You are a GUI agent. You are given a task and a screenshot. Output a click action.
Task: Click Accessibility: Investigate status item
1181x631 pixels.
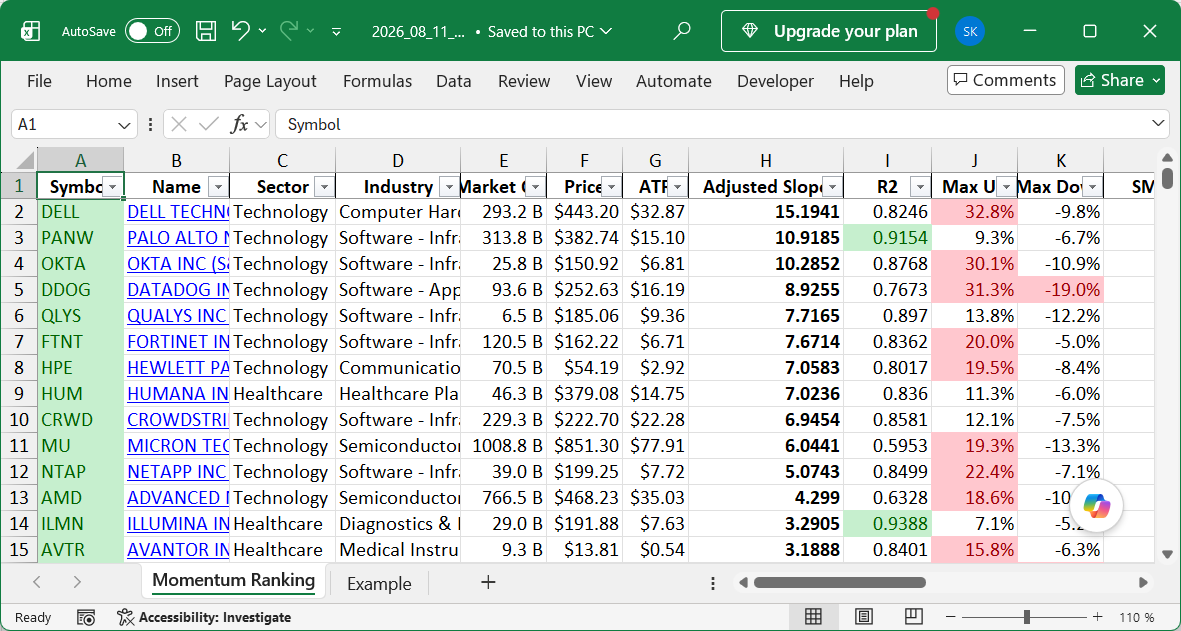click(204, 617)
